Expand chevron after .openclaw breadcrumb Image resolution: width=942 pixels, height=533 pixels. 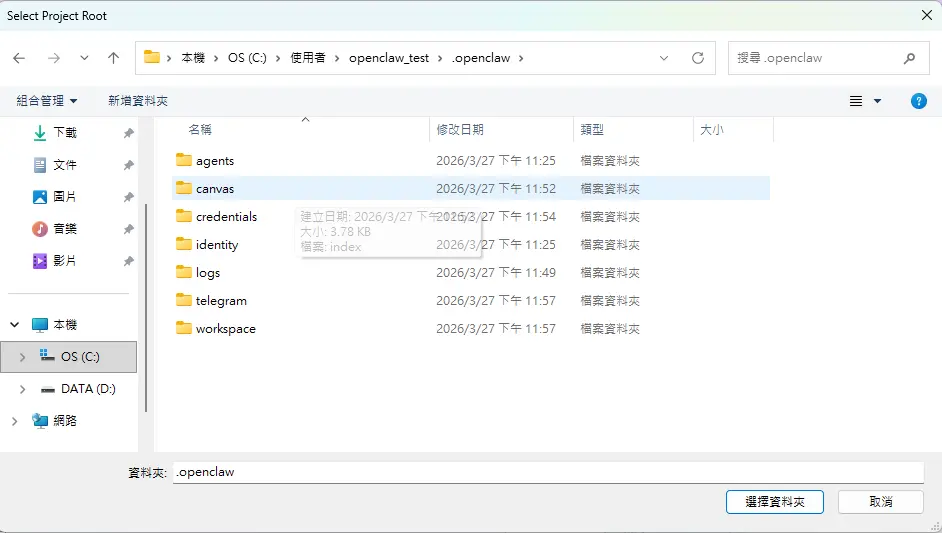521,58
